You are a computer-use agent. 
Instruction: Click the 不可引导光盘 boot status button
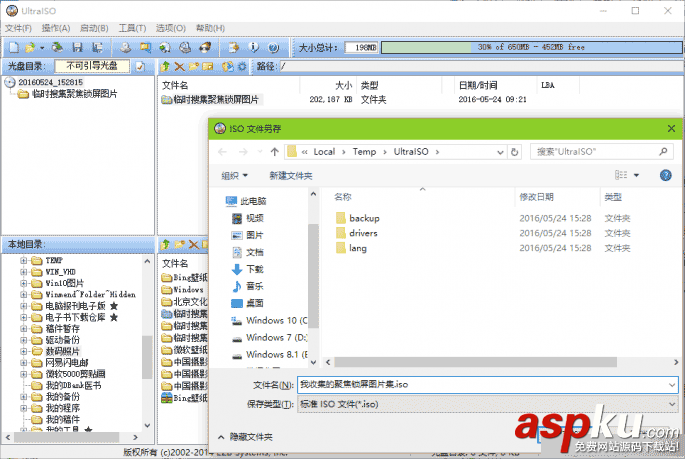[92, 66]
